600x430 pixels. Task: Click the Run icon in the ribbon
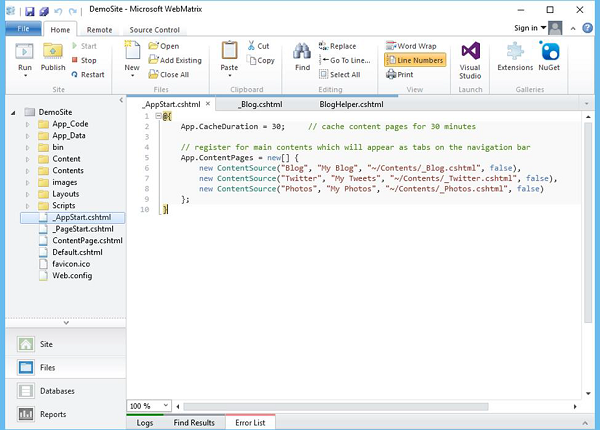click(25, 51)
